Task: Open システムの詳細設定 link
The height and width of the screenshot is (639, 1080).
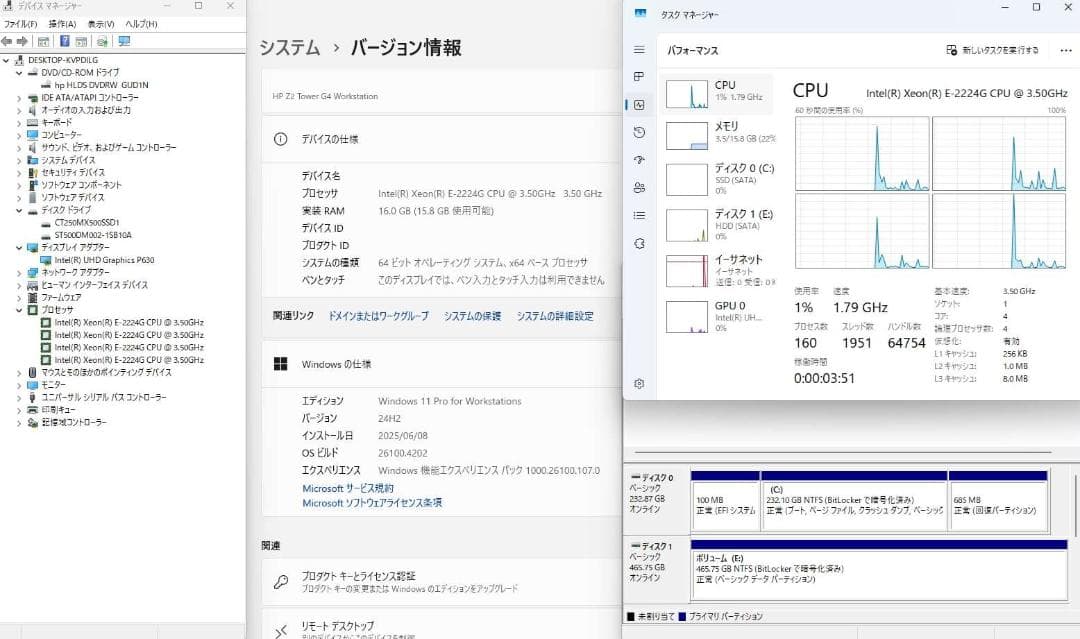Action: point(558,315)
